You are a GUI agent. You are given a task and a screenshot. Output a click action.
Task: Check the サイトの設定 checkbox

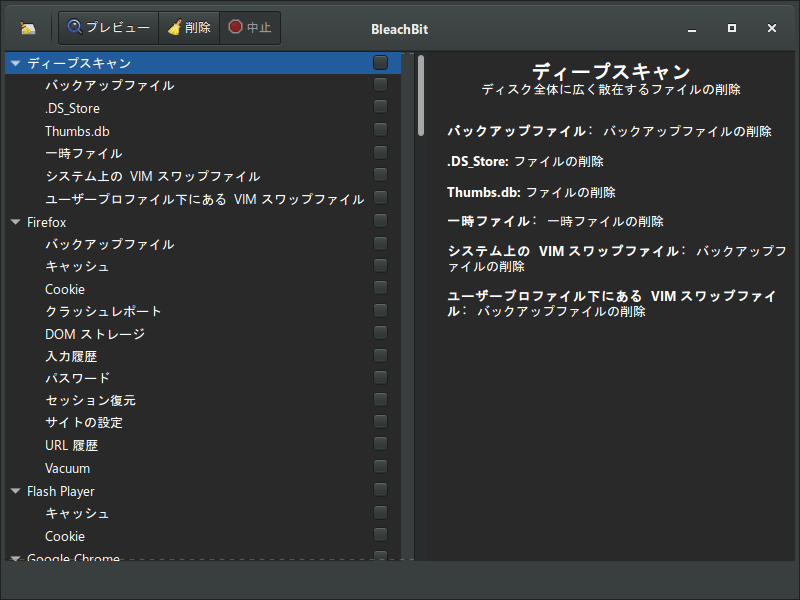click(x=380, y=422)
